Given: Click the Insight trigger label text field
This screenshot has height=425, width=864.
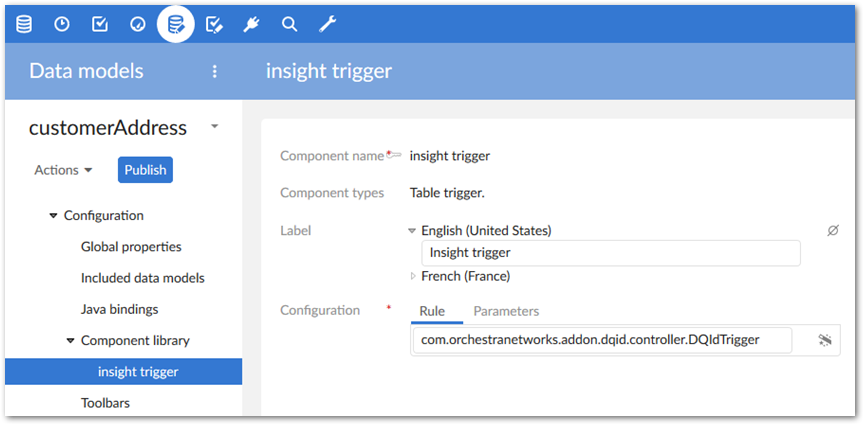Looking at the screenshot, I should (x=610, y=253).
